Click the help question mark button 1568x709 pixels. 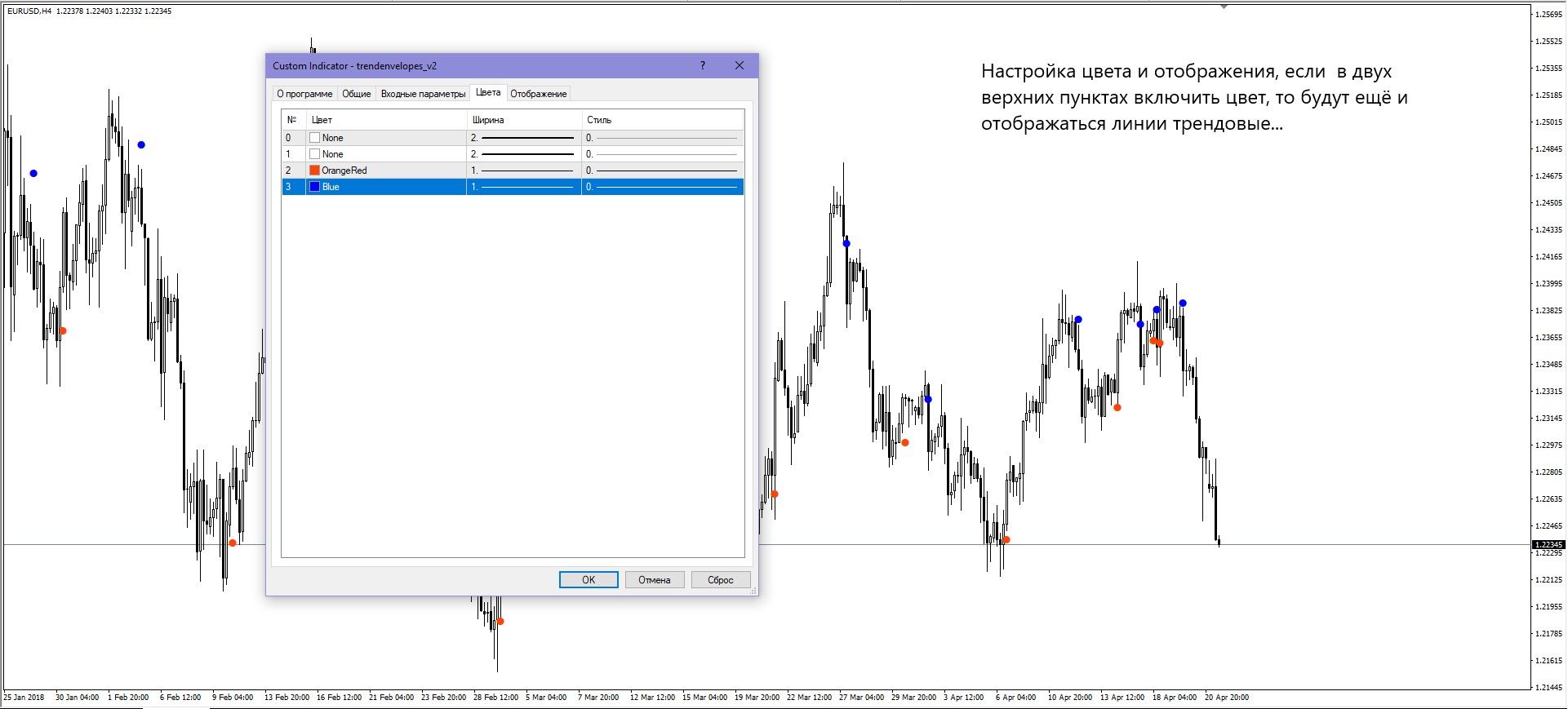tap(703, 65)
